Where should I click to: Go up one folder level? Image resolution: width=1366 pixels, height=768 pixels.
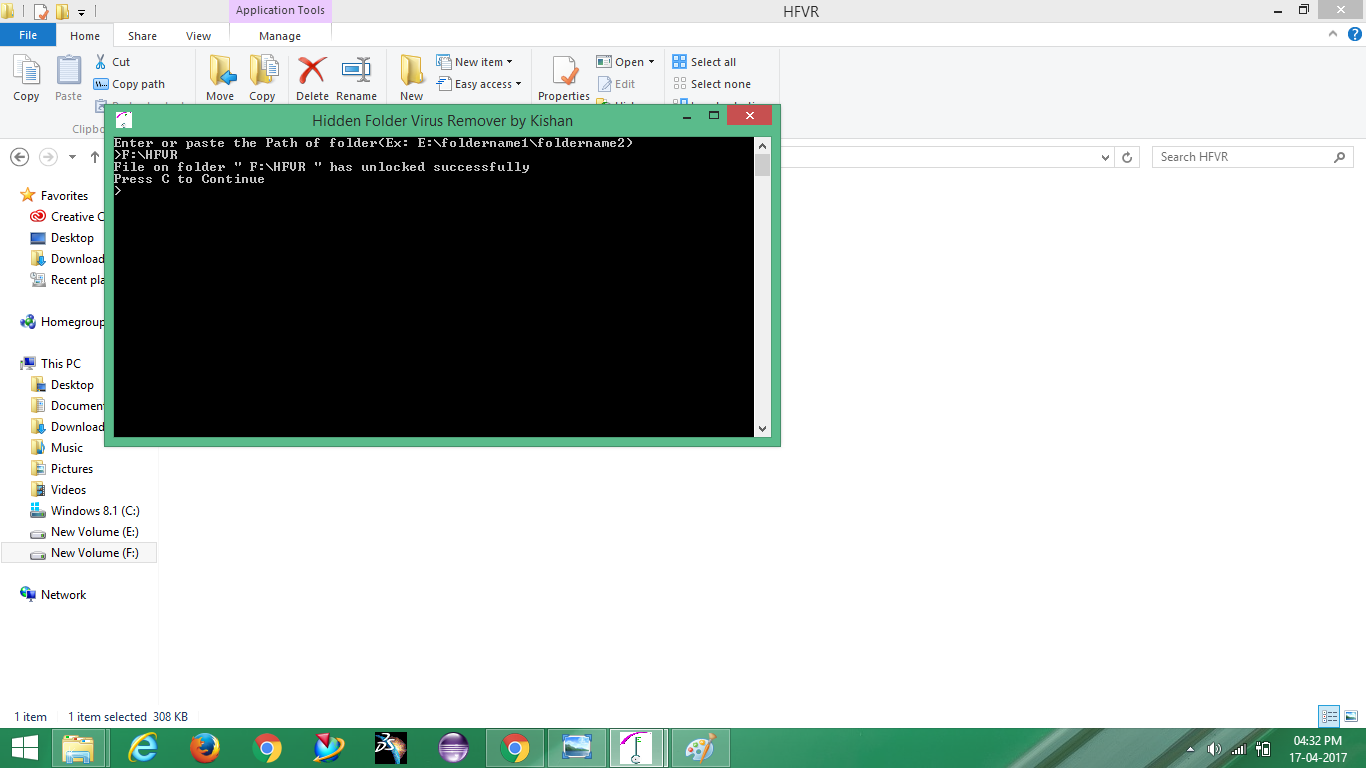95,157
